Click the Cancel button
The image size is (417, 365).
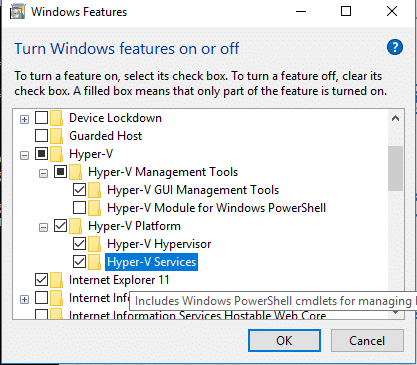click(367, 341)
